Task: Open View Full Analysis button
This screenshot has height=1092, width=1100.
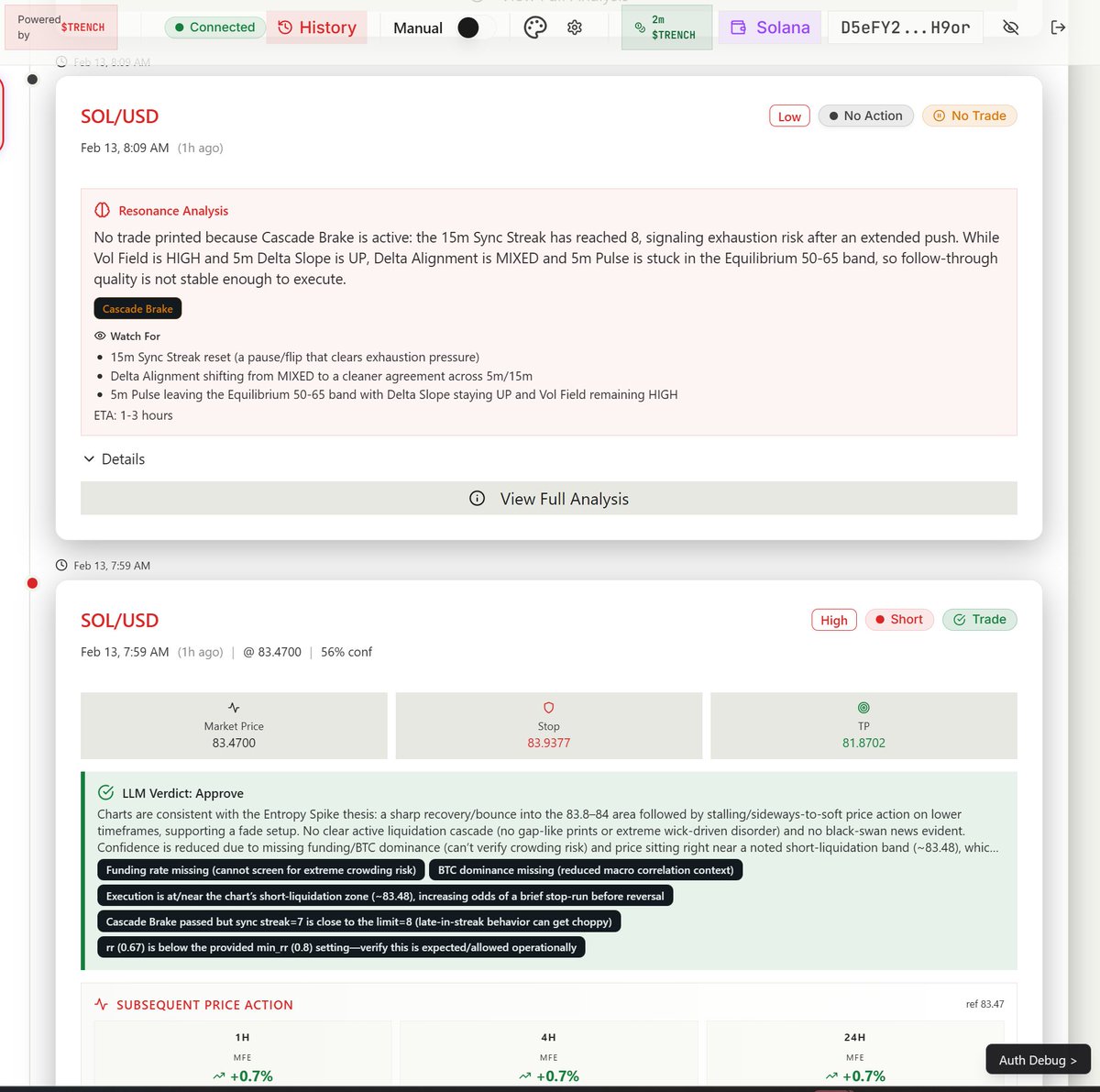Action: click(549, 499)
